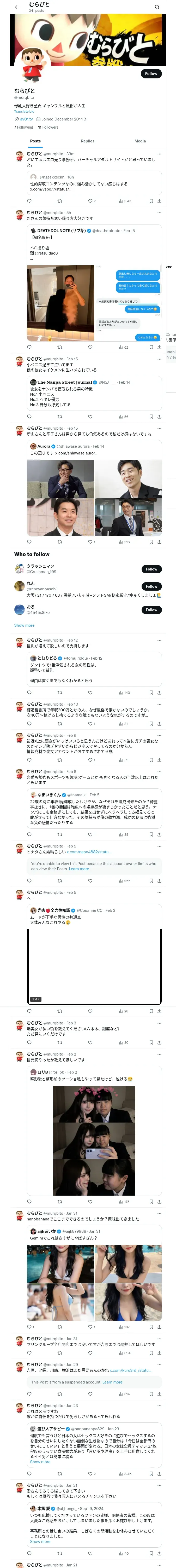
Task: Follow むらびと with the profile Follow button
Action: coord(151,73)
